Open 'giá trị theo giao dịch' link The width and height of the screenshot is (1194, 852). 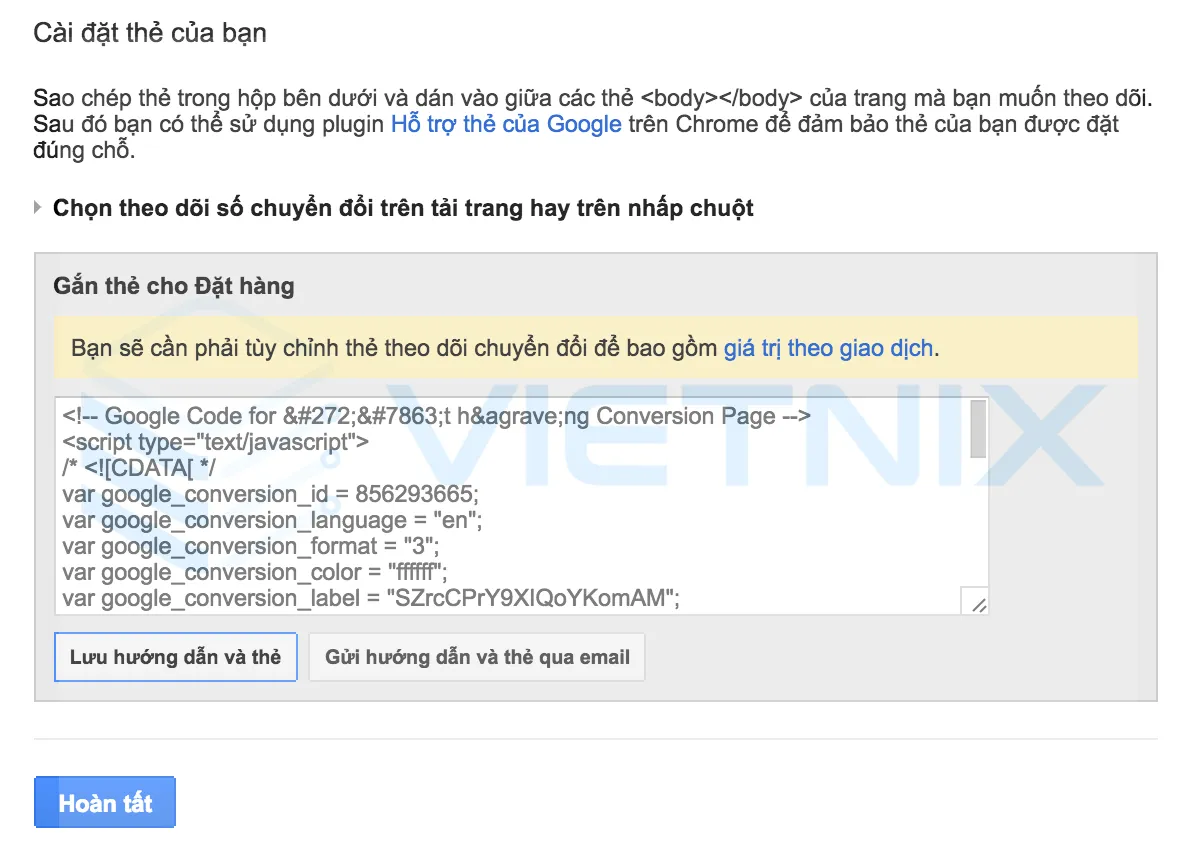[828, 348]
